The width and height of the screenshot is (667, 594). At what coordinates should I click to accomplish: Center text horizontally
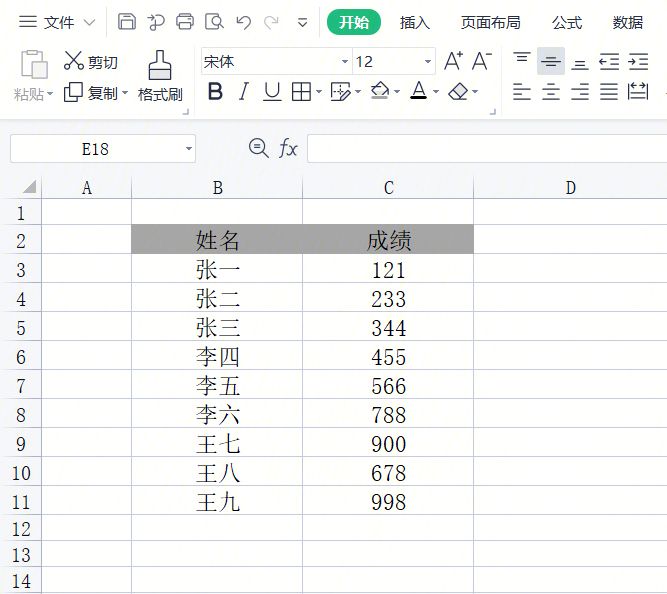click(x=551, y=91)
